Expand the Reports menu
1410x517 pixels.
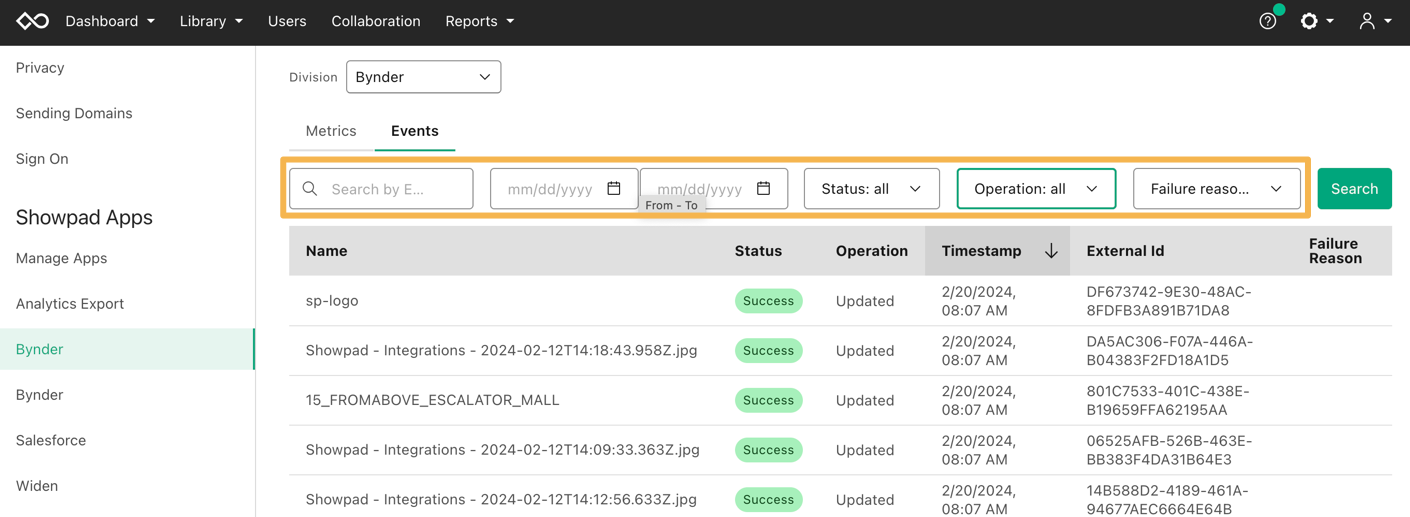point(480,21)
